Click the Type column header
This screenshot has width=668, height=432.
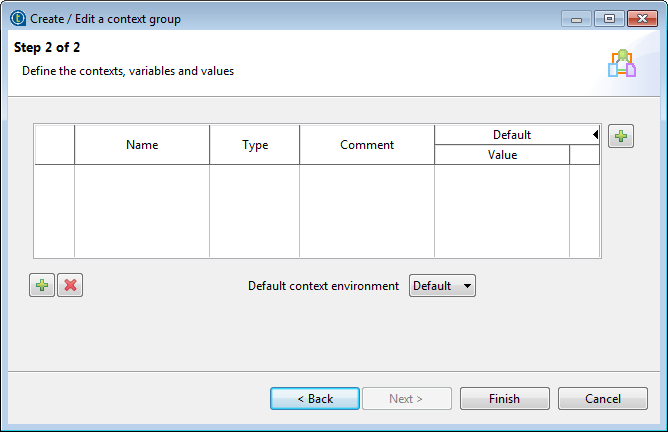click(255, 145)
